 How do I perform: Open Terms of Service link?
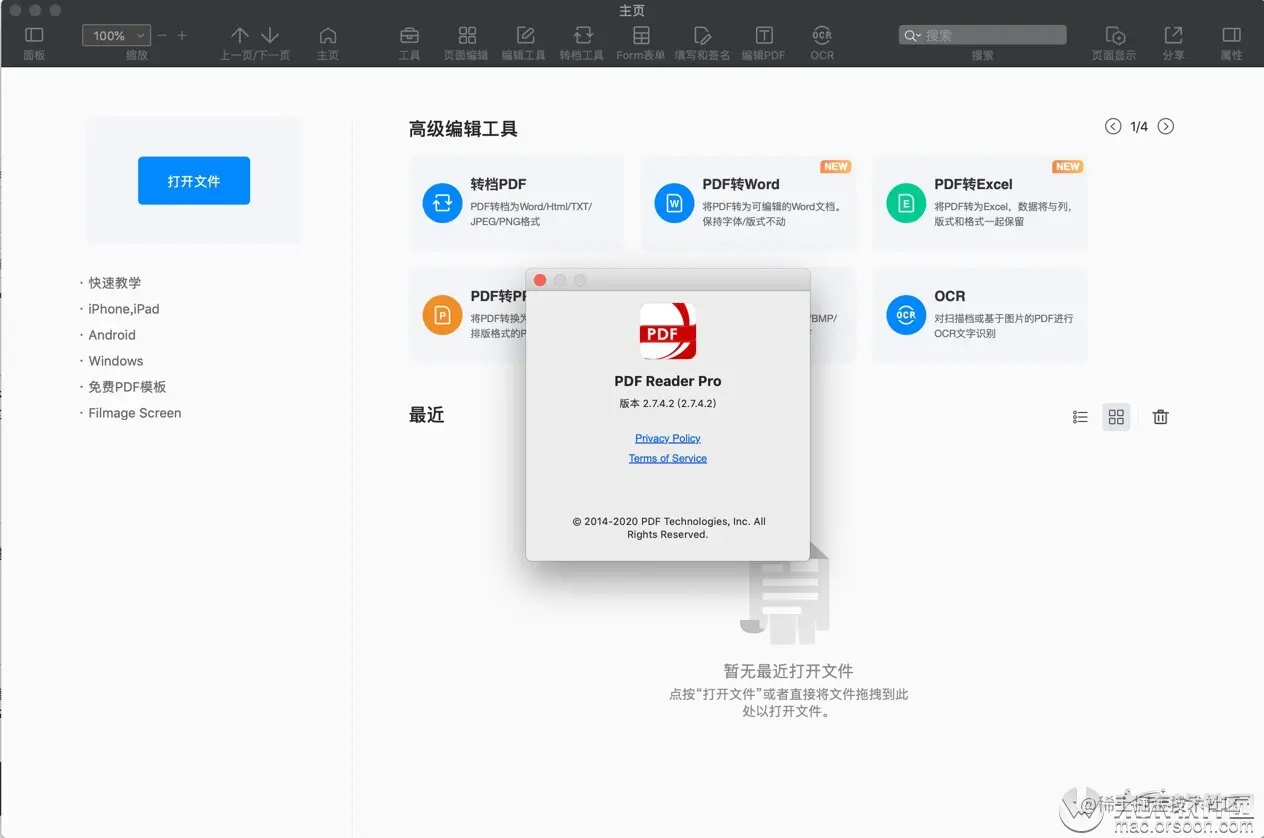[668, 458]
